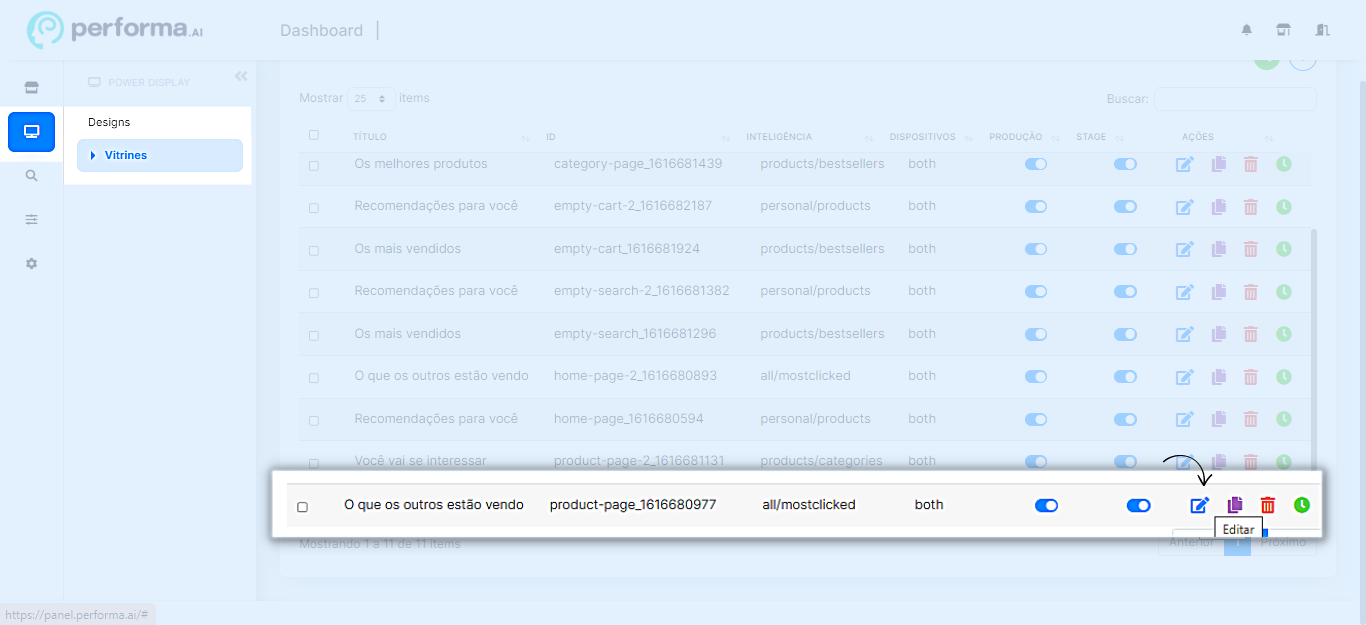This screenshot has width=1366, height=625.
Task: Click the Dashboard header title
Action: click(321, 30)
